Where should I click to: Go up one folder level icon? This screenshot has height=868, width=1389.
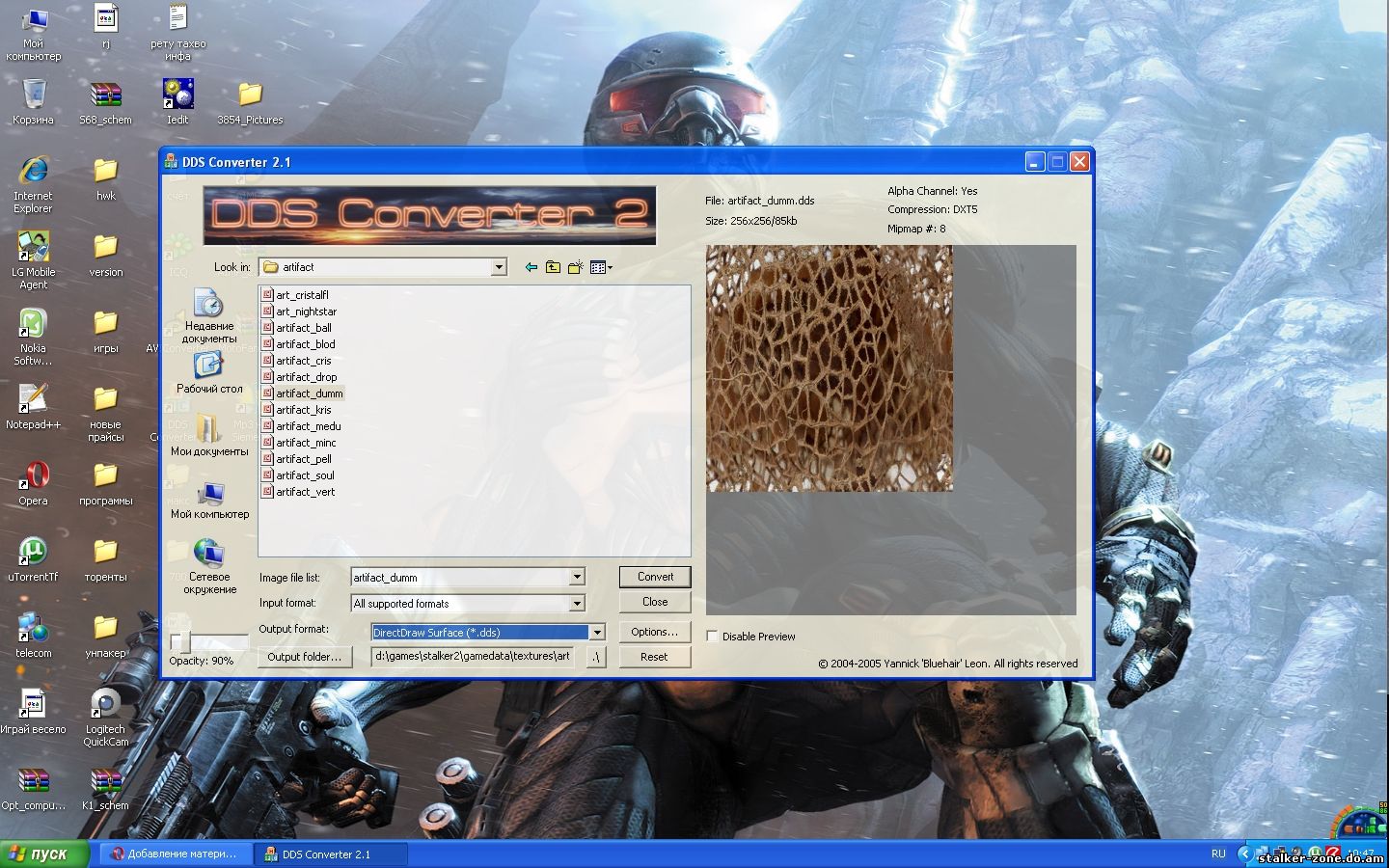point(553,267)
